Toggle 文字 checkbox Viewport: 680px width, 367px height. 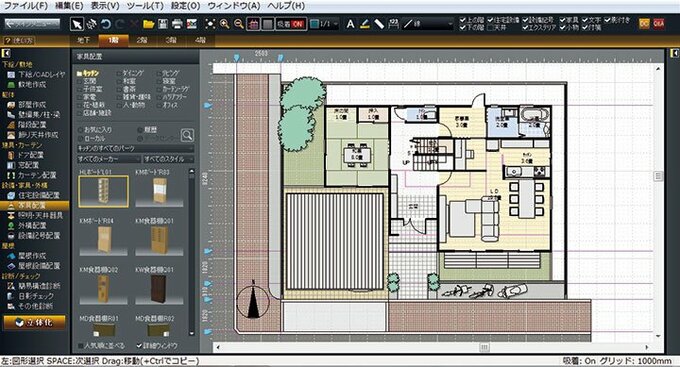tap(585, 20)
